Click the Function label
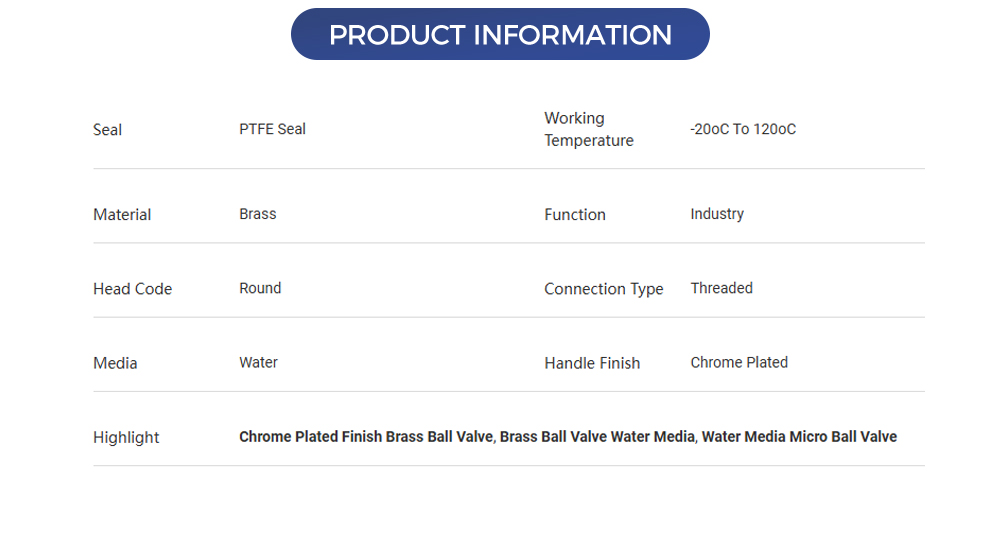 [574, 215]
